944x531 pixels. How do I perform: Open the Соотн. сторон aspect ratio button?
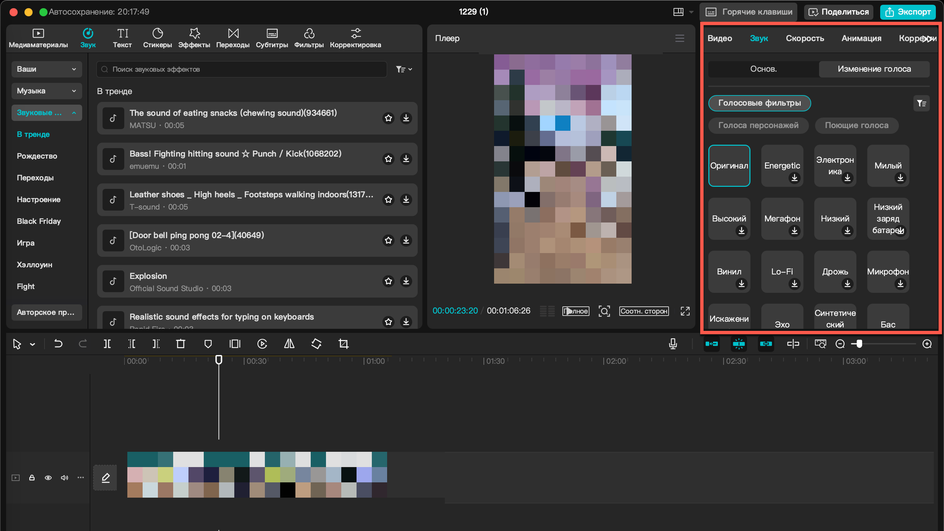[x=644, y=311]
